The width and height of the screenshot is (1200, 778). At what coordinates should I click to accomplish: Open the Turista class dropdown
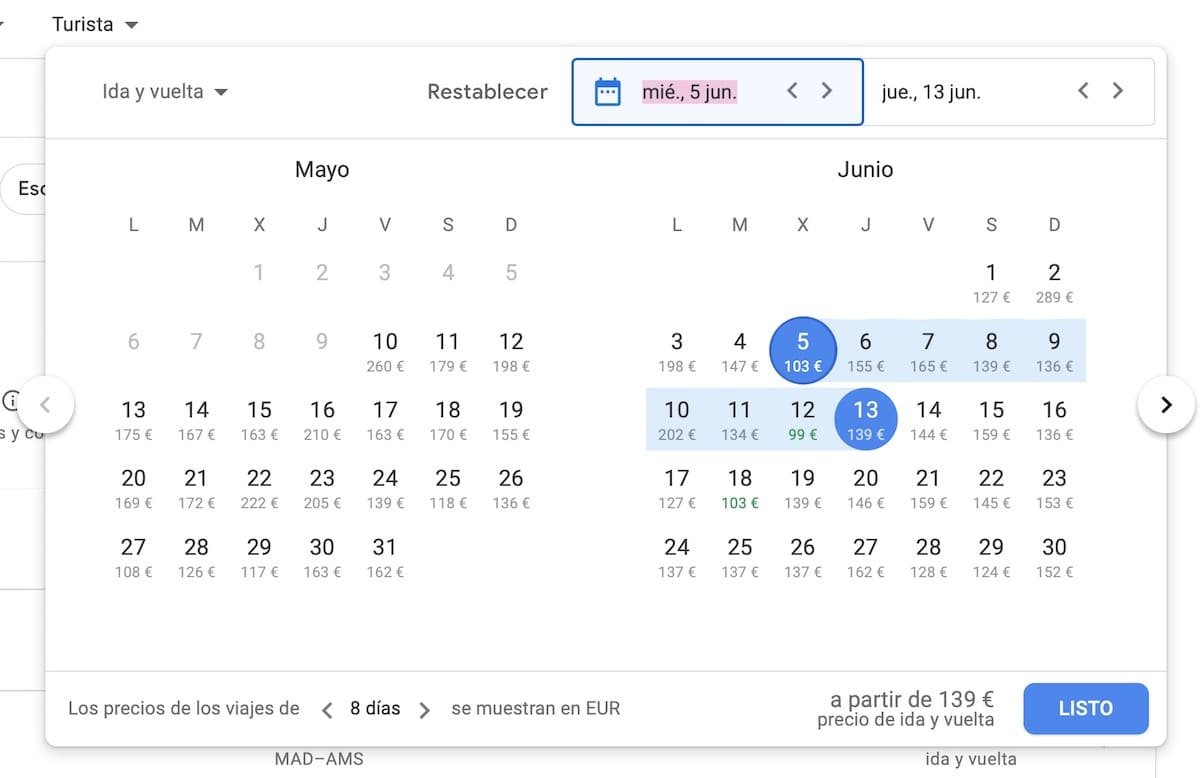pyautogui.click(x=95, y=25)
